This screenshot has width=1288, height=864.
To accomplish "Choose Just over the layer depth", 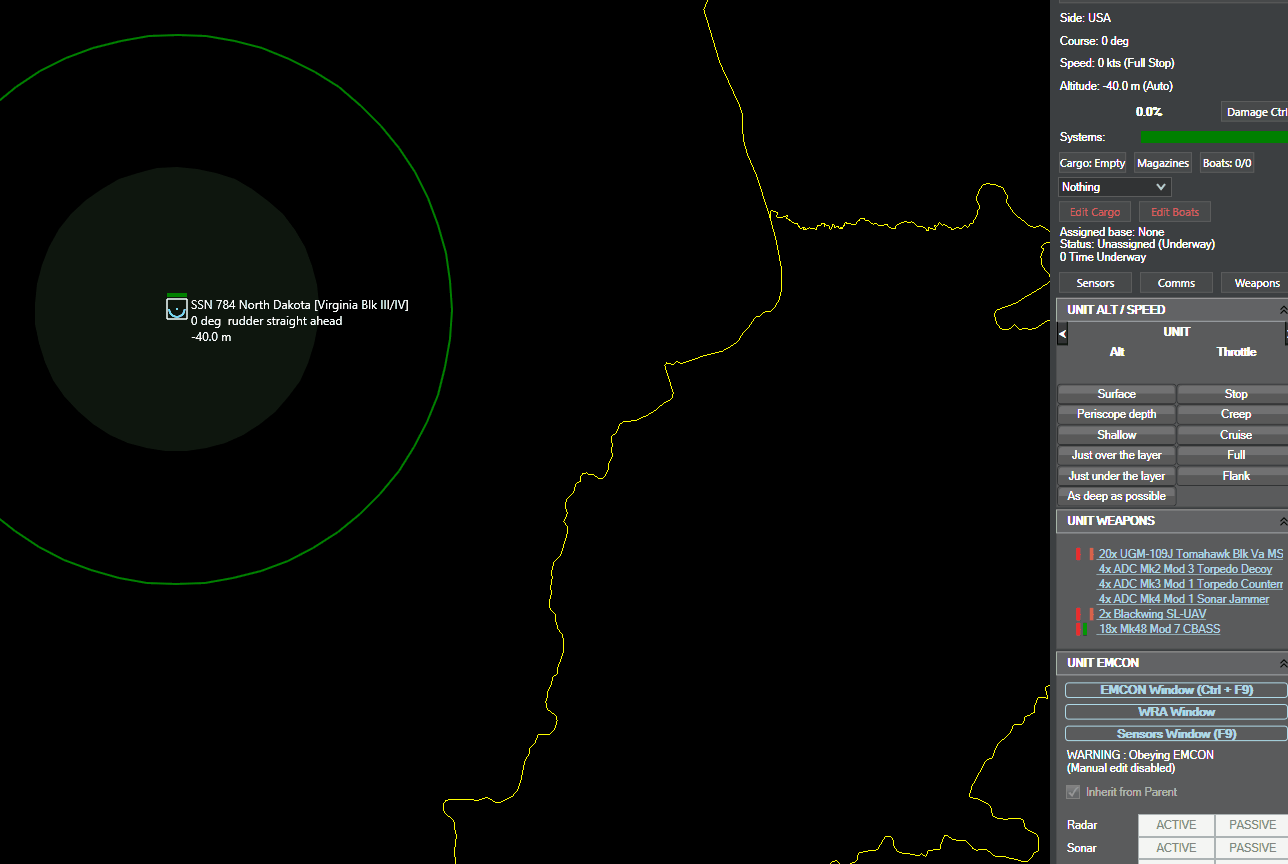I will point(1116,455).
